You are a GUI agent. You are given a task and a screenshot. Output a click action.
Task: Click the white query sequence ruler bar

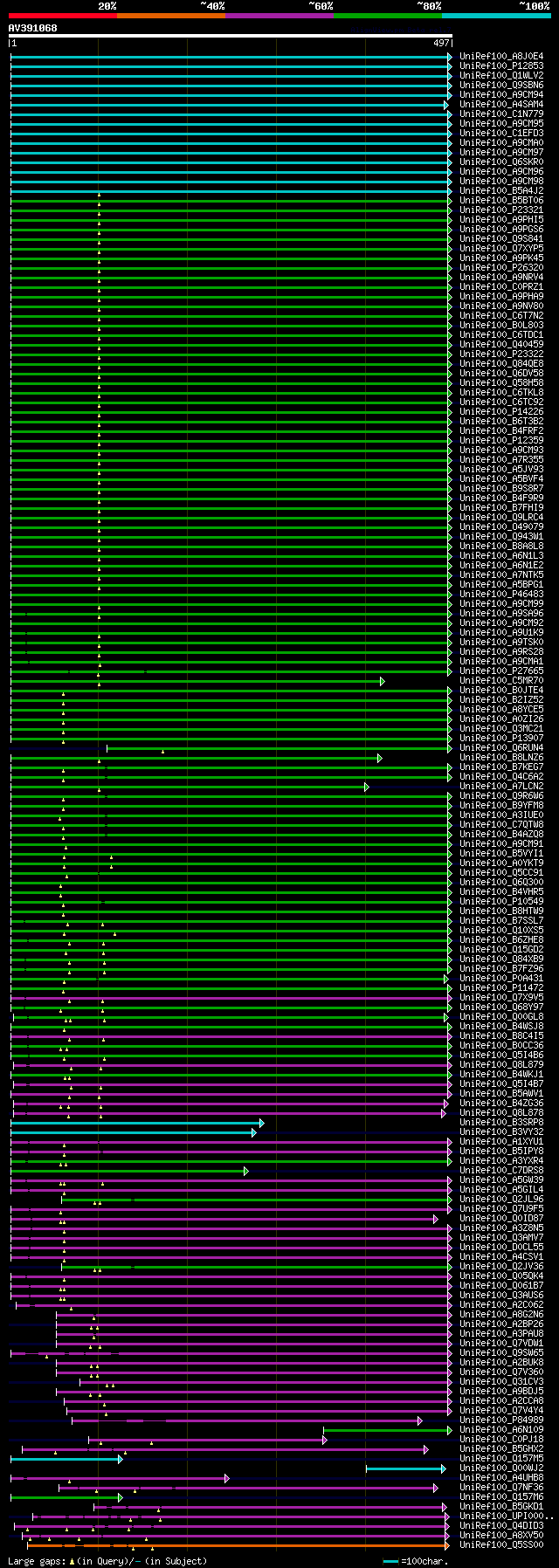point(231,36)
